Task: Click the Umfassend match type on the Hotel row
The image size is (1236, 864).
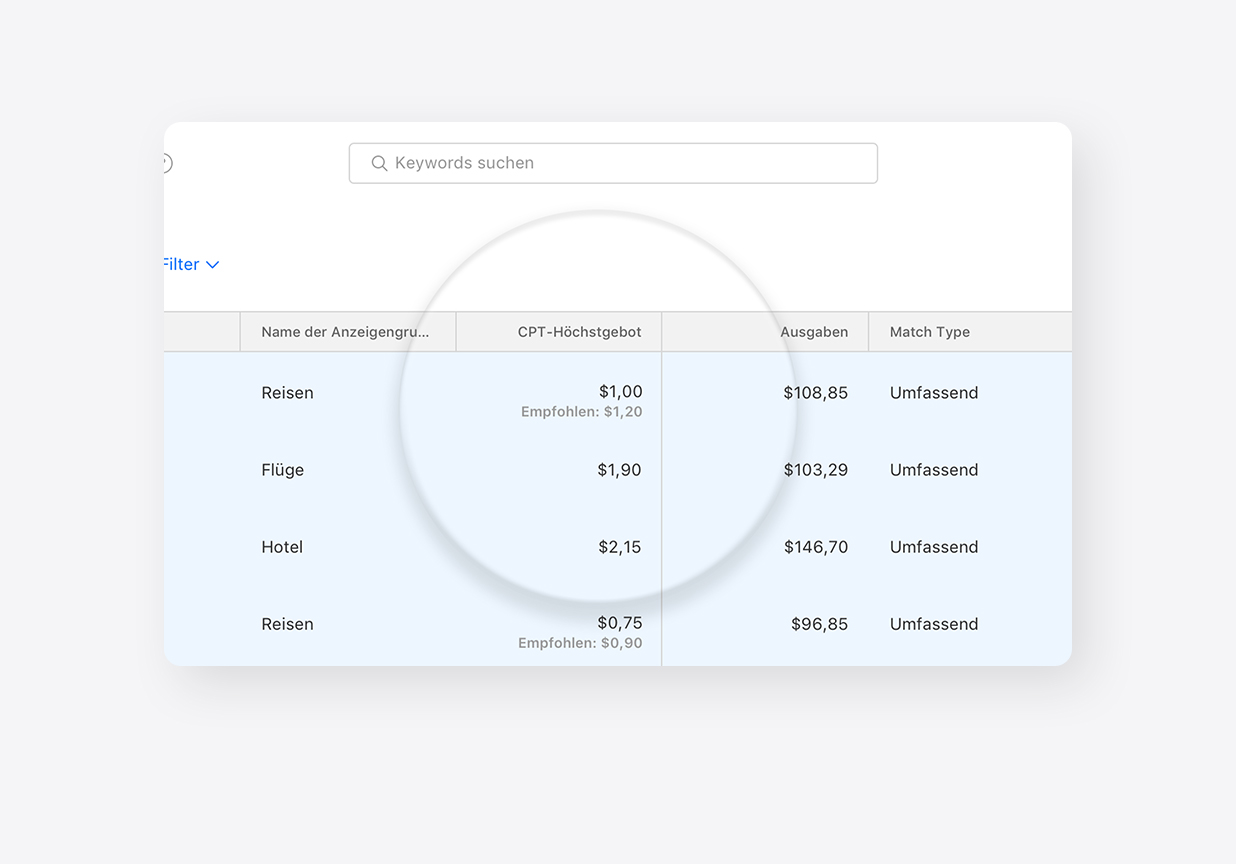Action: [933, 547]
